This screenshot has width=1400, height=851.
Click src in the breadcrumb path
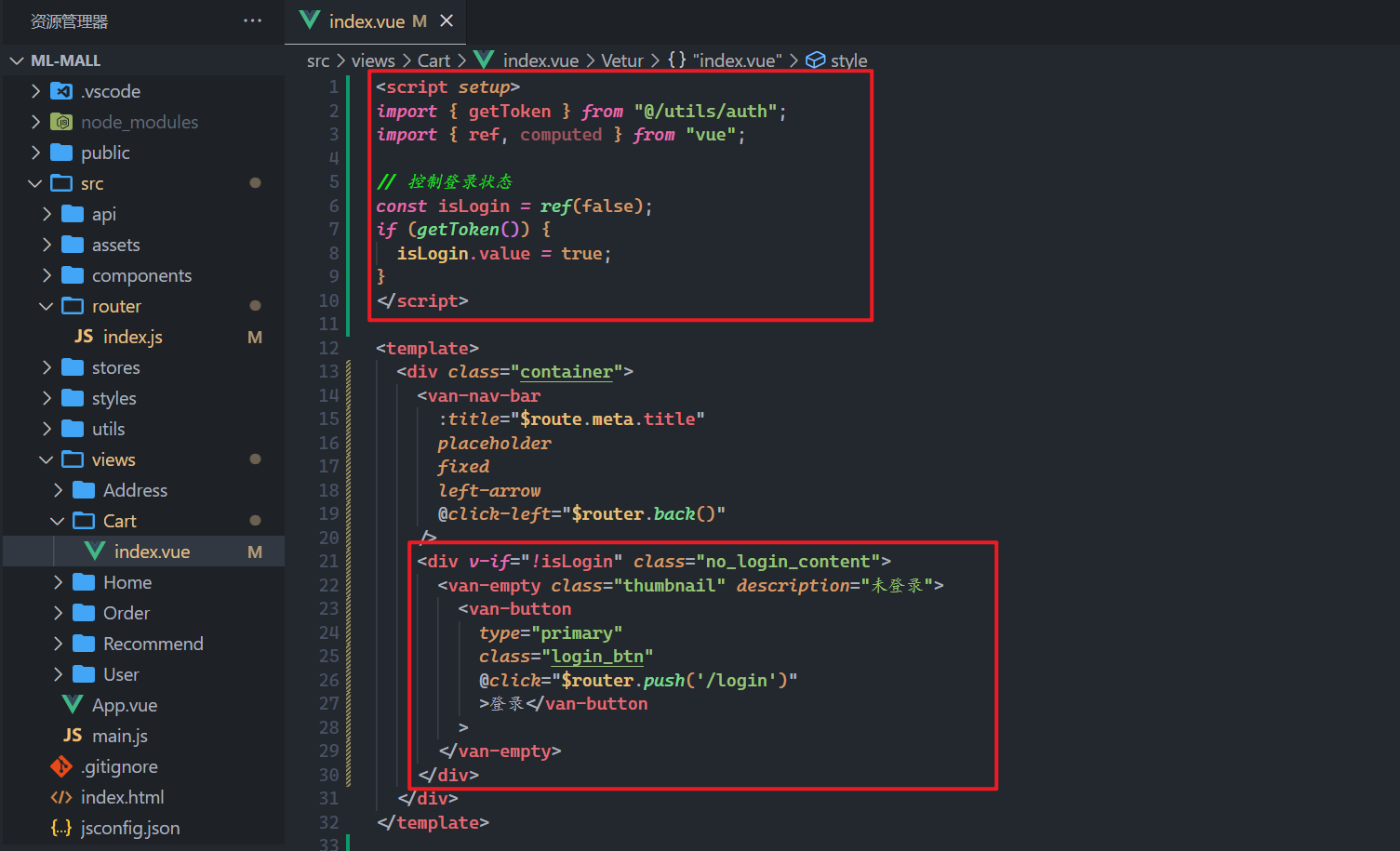pyautogui.click(x=318, y=60)
